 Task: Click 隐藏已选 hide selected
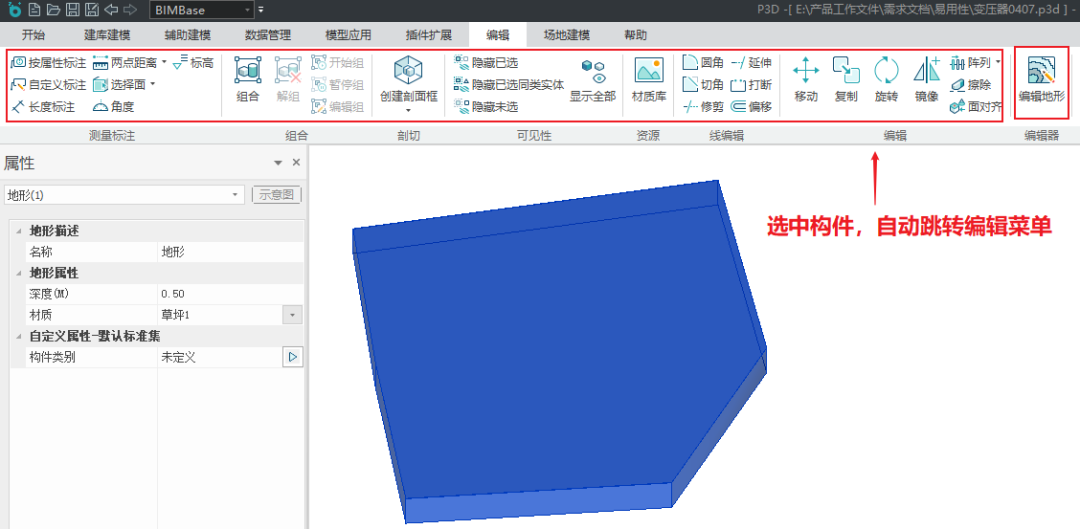[486, 63]
